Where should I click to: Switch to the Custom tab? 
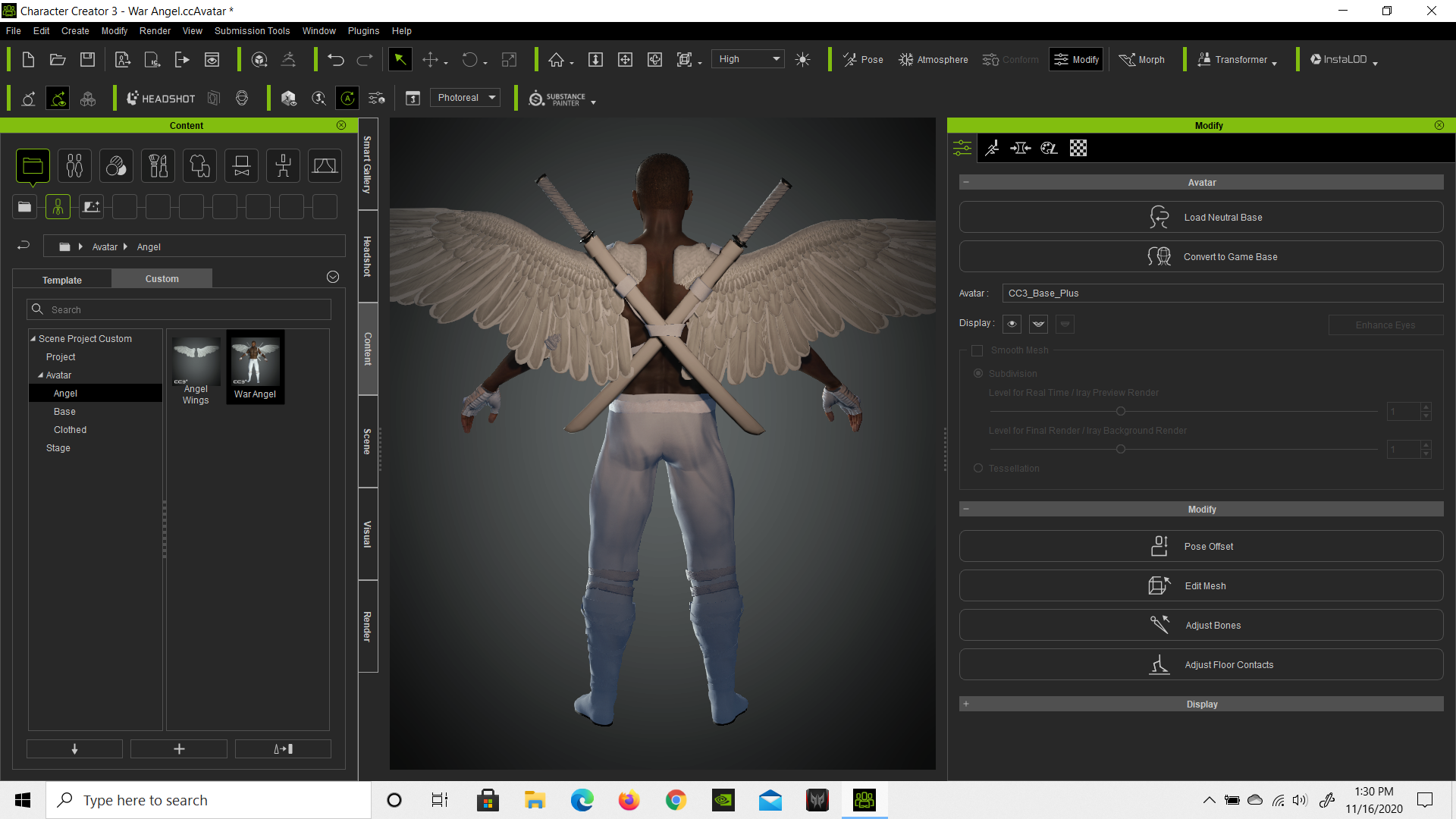click(x=162, y=279)
